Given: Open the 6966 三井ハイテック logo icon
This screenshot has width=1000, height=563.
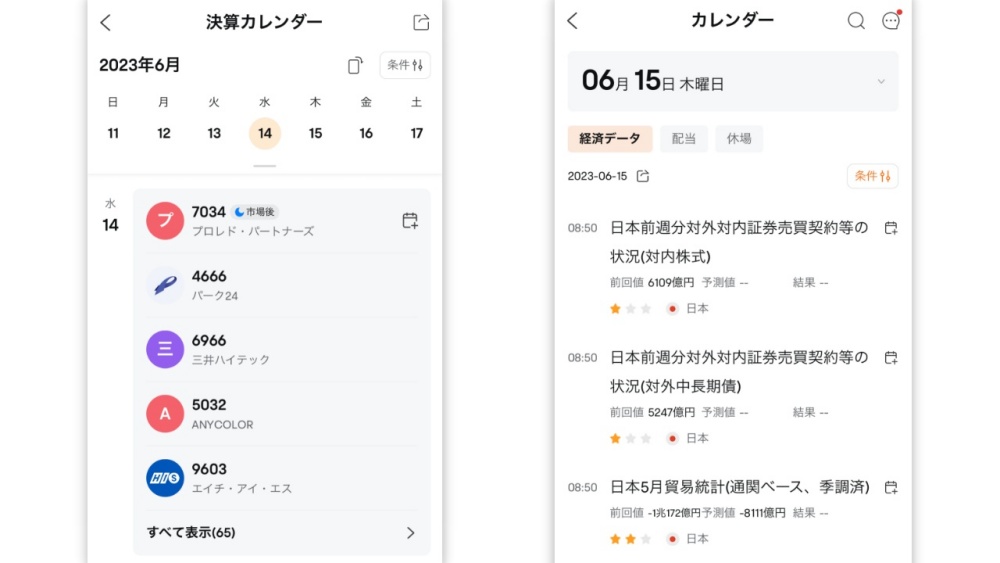Looking at the screenshot, I should click(x=165, y=349).
